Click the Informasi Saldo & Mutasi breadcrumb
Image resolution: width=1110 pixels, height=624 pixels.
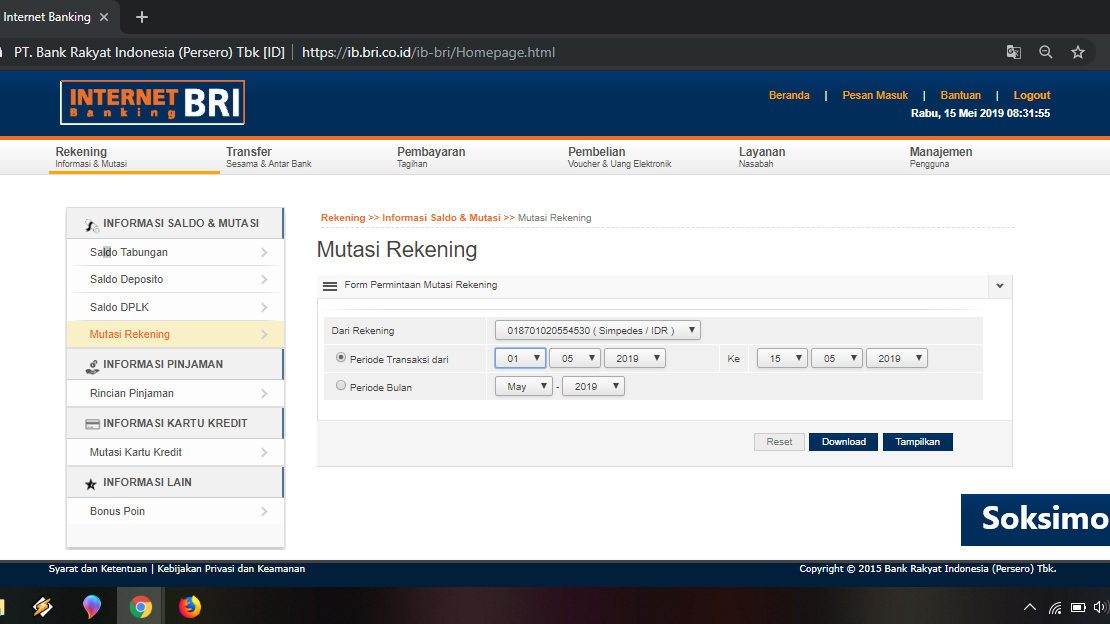(x=441, y=217)
